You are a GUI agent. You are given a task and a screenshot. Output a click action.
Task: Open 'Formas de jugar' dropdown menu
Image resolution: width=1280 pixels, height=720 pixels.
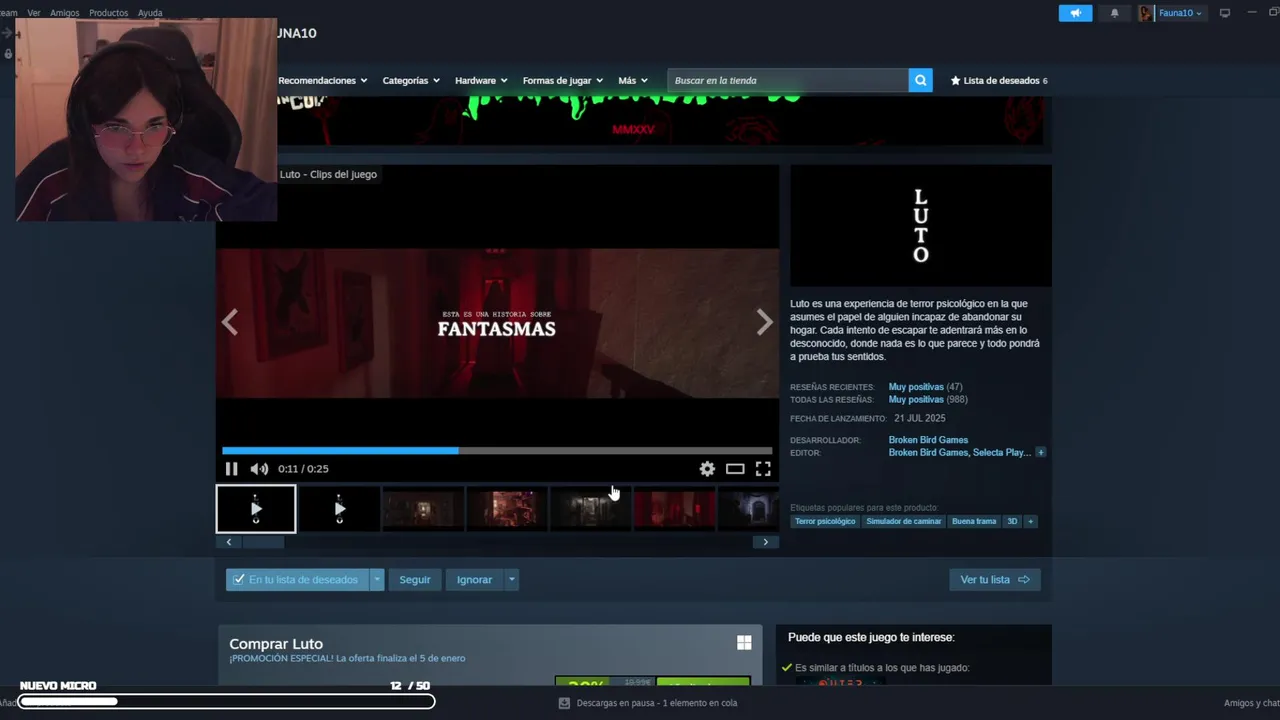[563, 80]
